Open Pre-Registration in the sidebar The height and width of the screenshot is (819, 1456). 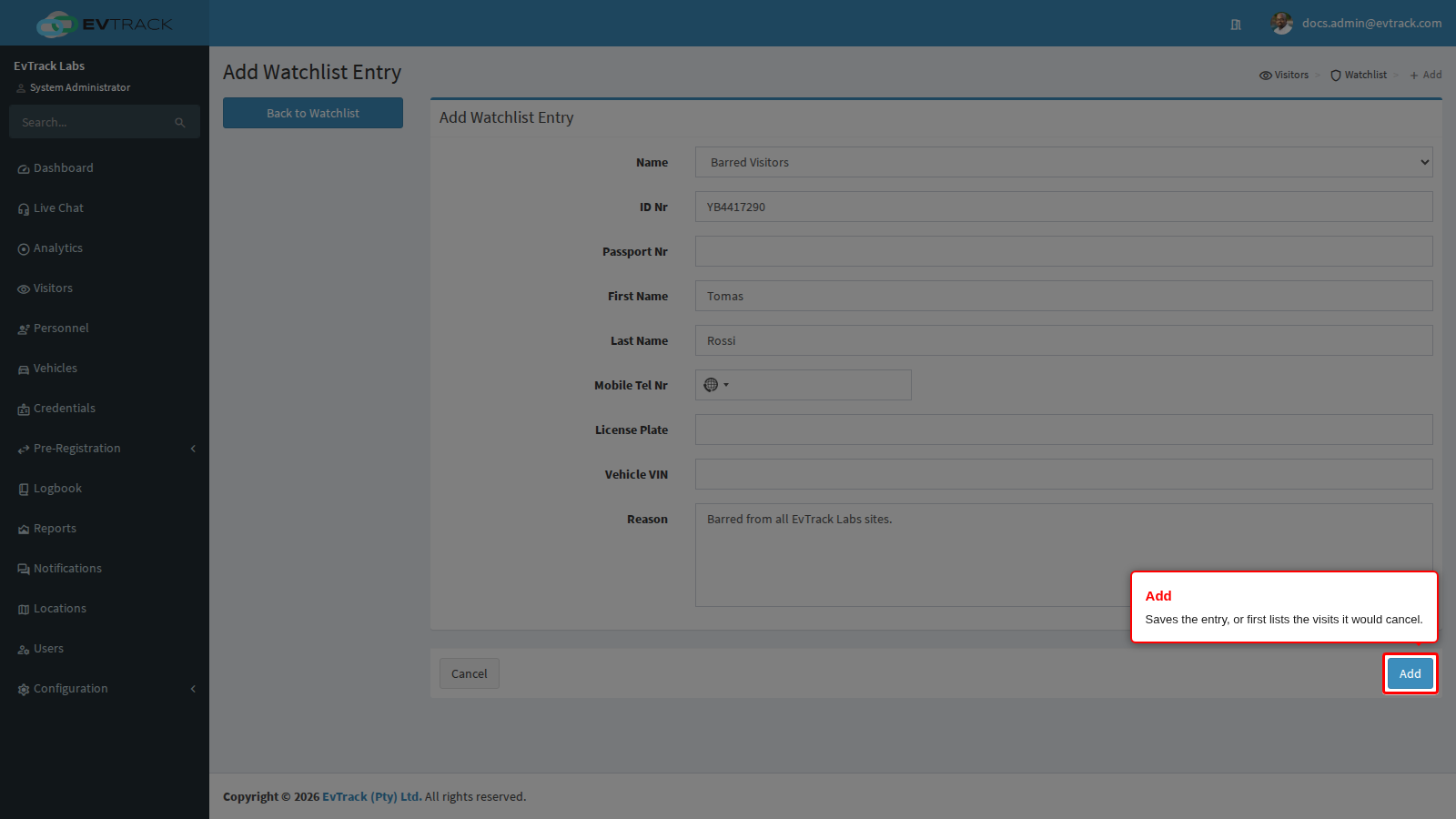[105, 449]
